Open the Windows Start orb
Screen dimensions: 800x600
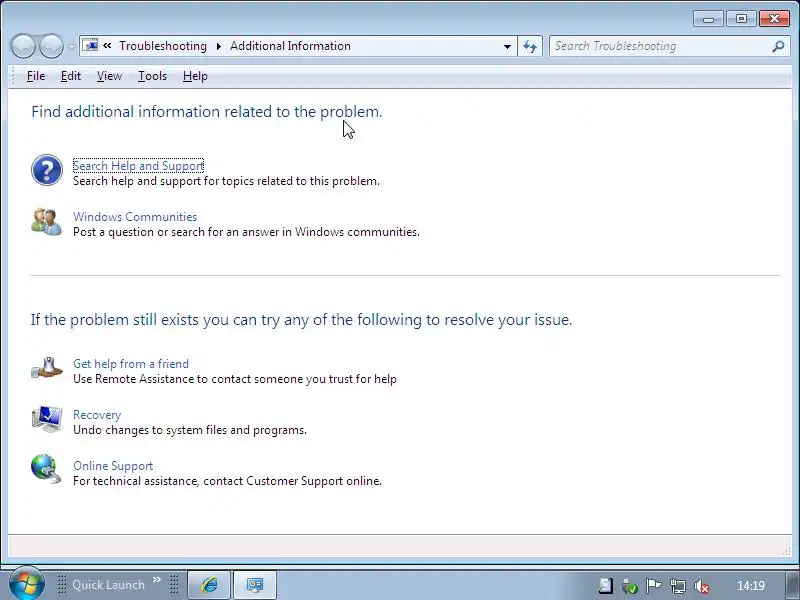coord(26,584)
